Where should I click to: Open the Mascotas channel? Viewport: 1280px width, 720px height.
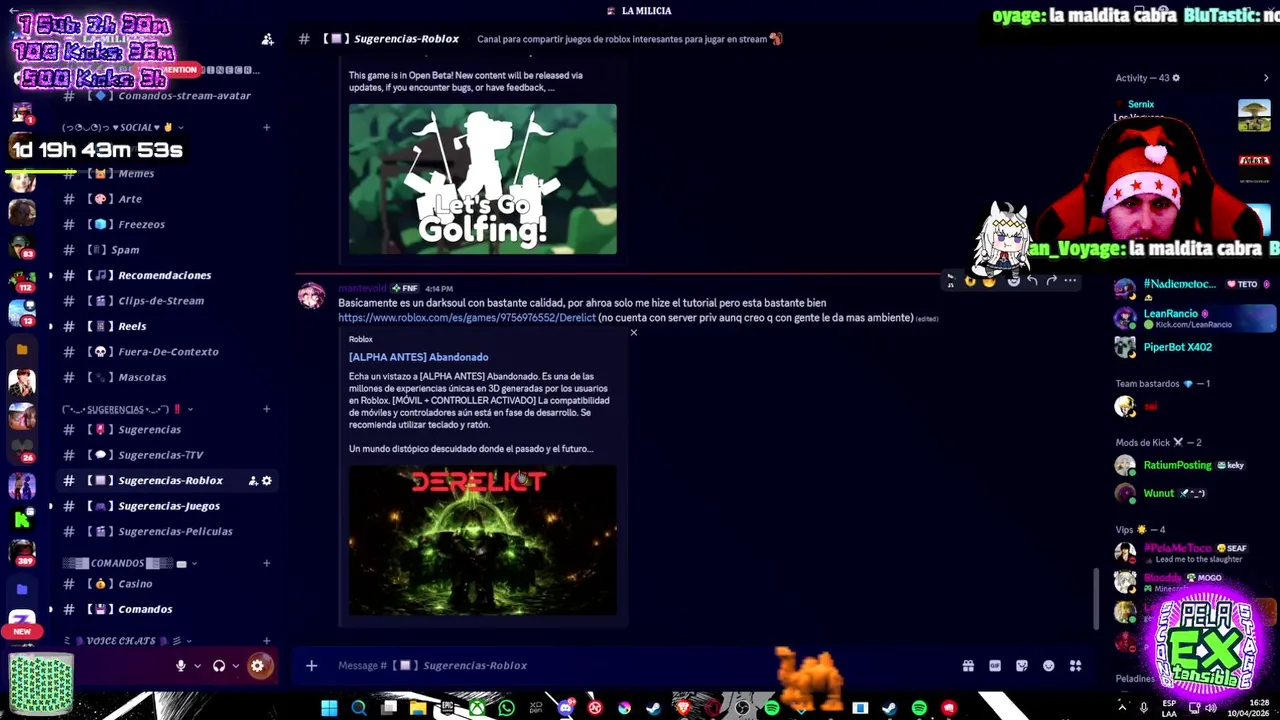[165, 377]
